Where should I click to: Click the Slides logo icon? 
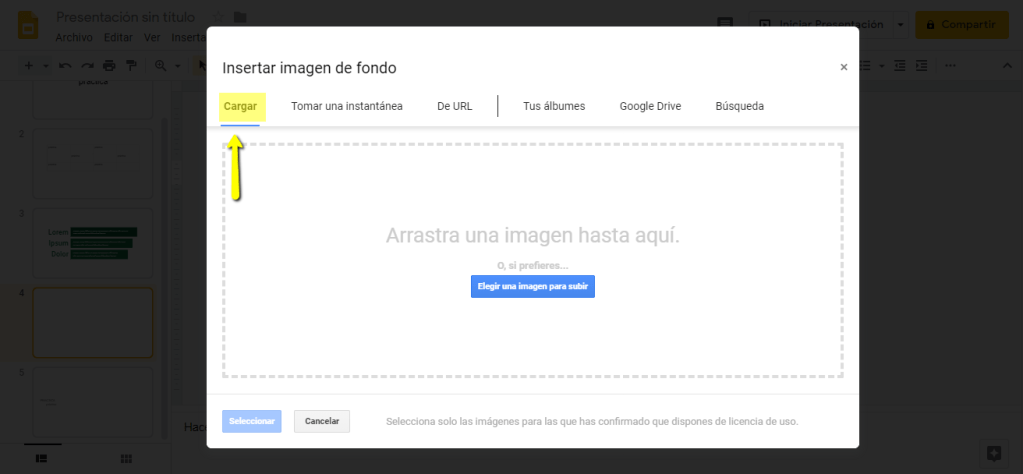tap(28, 25)
